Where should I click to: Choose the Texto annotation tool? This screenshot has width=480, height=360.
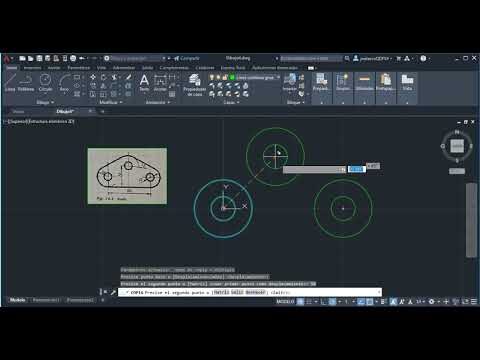click(144, 83)
